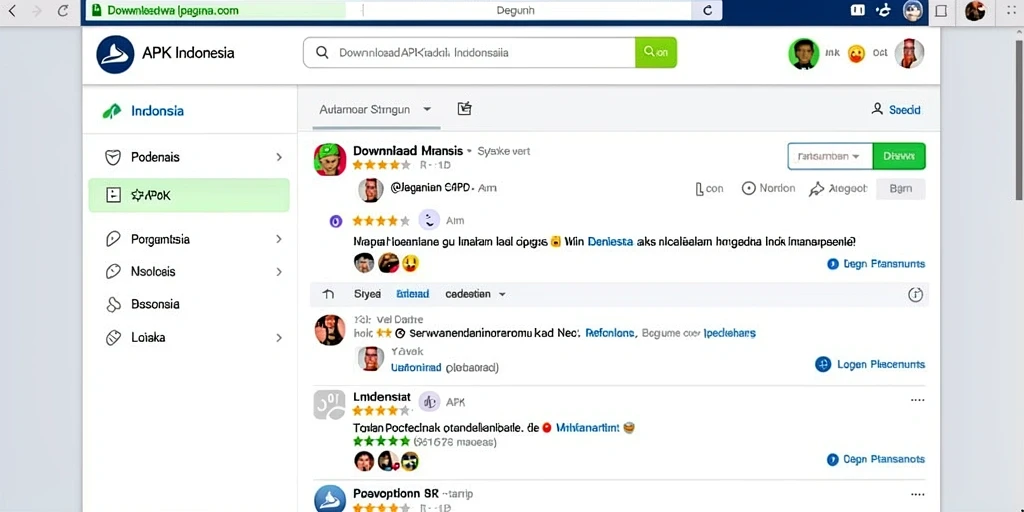The width and height of the screenshot is (1024, 512).
Task: Click the green Diswx button
Action: [899, 156]
